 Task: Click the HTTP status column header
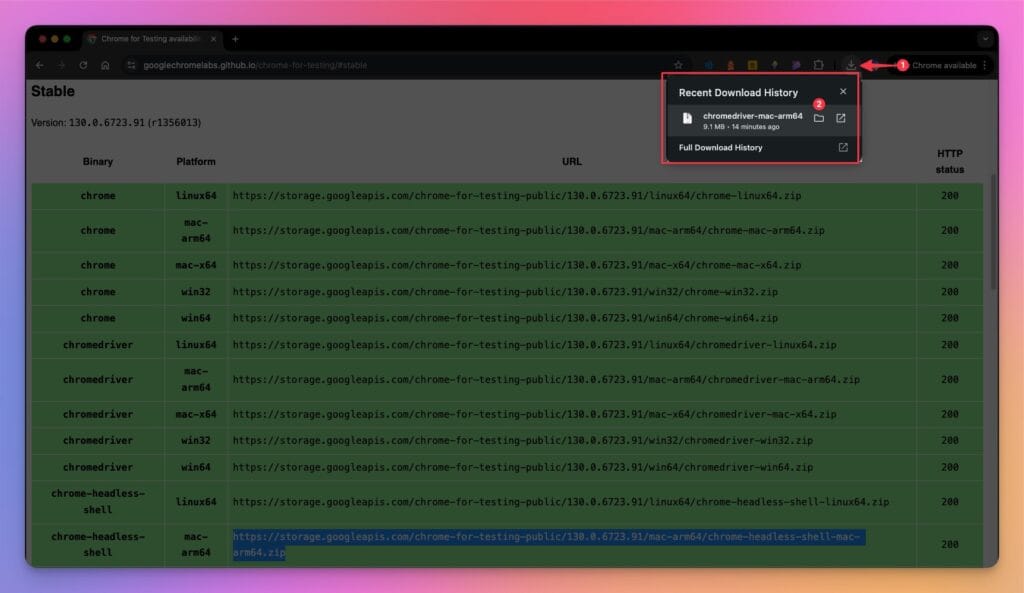pos(950,161)
